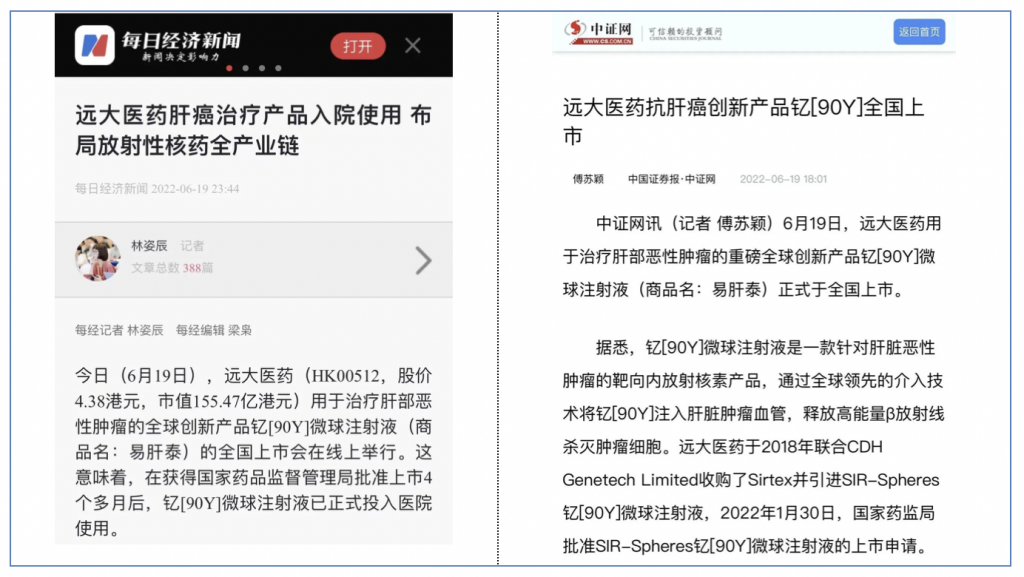Screen dimensions: 1024x577
Task: Click the timestamp 2022-06-19 23:44
Action: coord(195,189)
